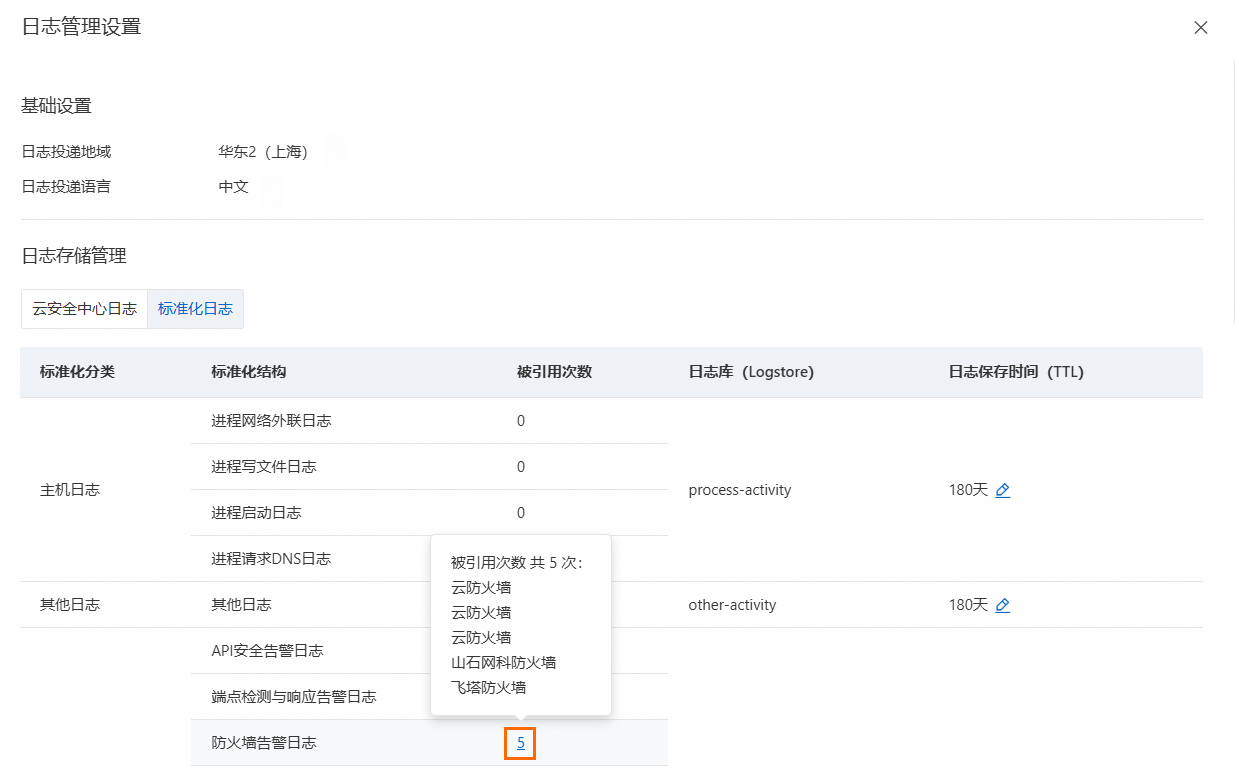Click 端点检测与响应告警日志 row text
The height and width of the screenshot is (768, 1235).
pos(294,697)
